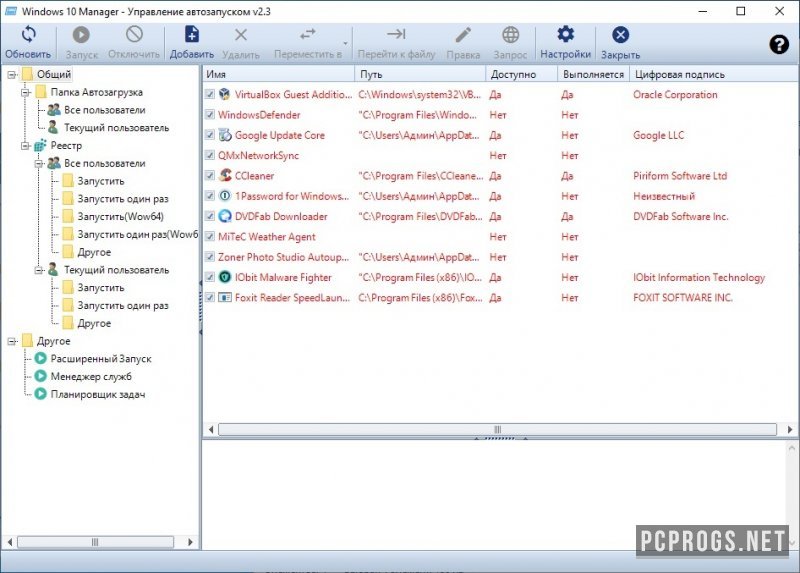Collapse Текущий пользователь under Реестр
Image resolution: width=800 pixels, height=573 pixels.
(39, 270)
